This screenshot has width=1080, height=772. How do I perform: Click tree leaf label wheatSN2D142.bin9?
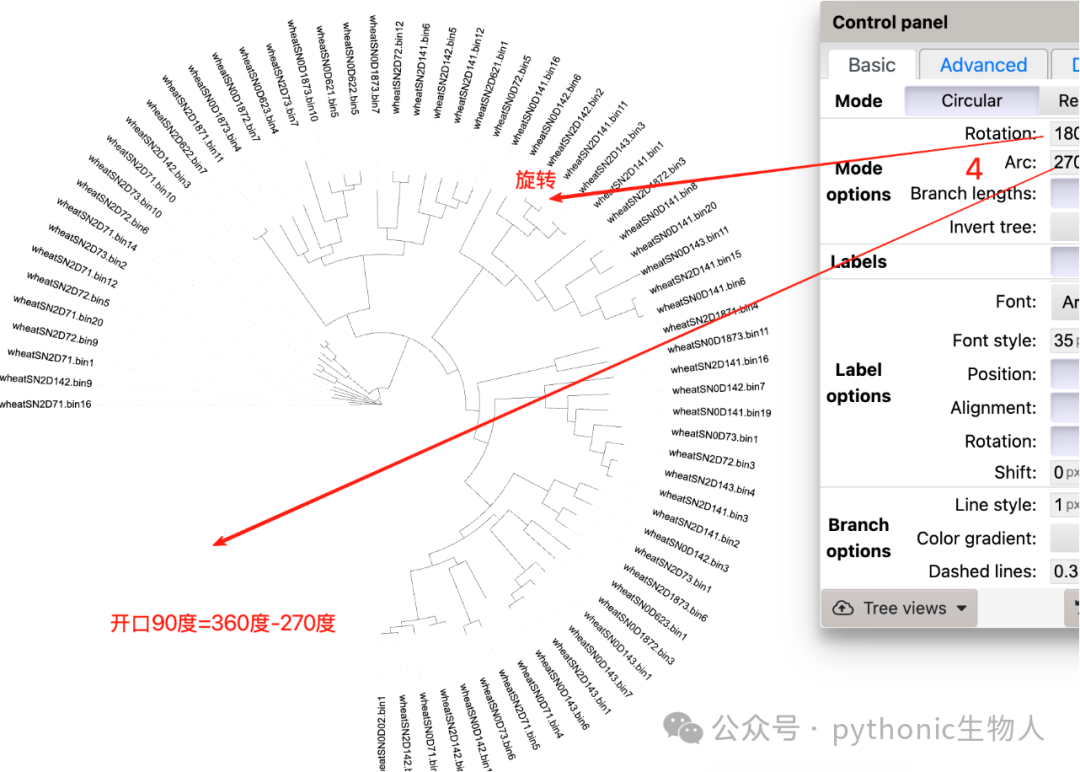(46, 379)
